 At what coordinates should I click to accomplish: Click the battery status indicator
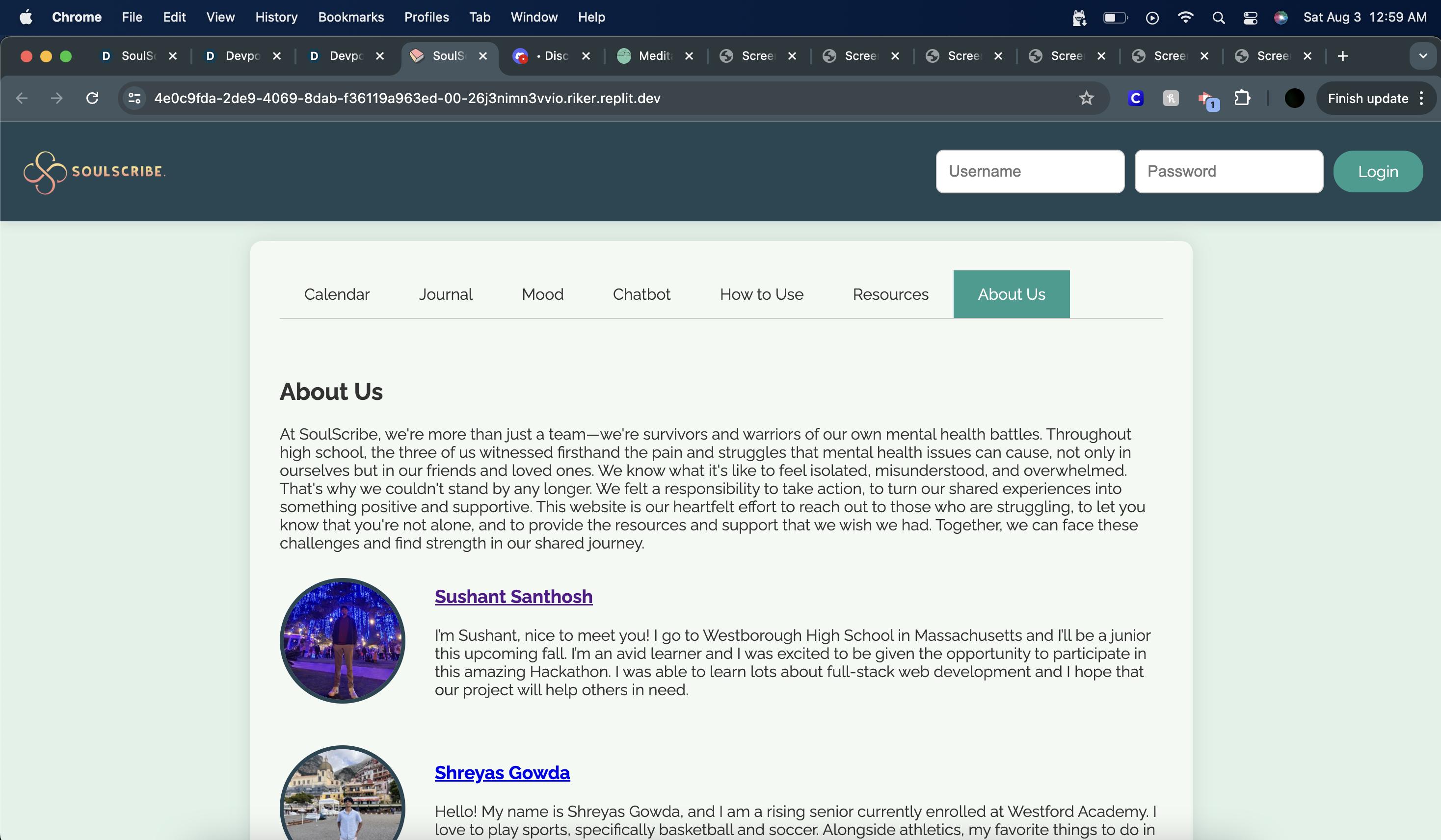tap(1115, 17)
